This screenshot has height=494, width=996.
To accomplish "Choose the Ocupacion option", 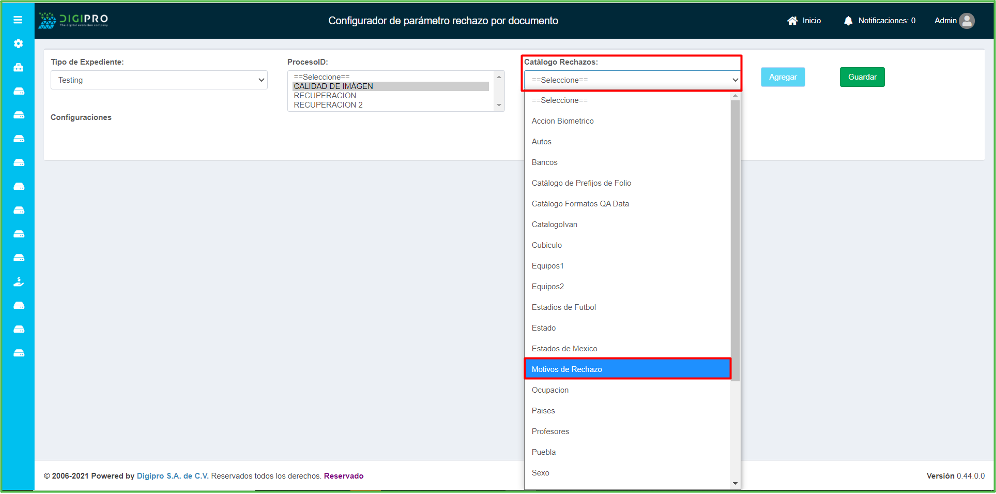I will (551, 390).
